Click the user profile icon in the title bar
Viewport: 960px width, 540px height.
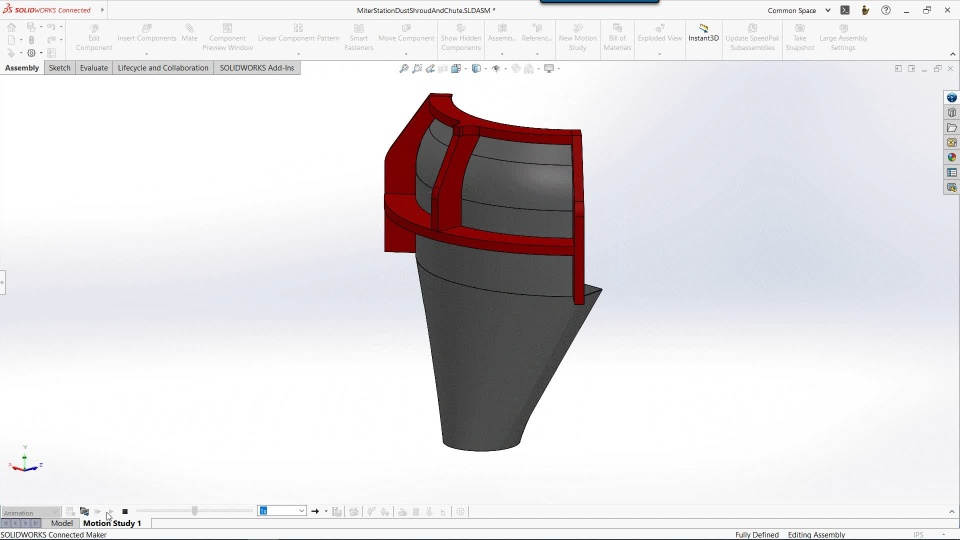865,10
